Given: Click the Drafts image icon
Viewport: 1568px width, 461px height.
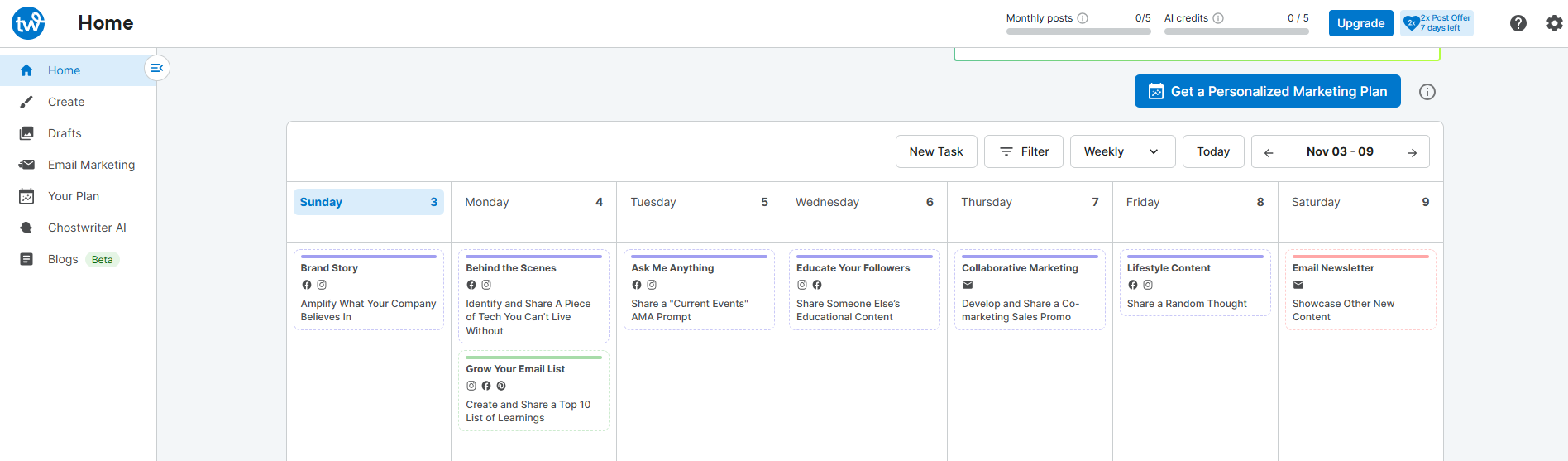Looking at the screenshot, I should point(26,133).
